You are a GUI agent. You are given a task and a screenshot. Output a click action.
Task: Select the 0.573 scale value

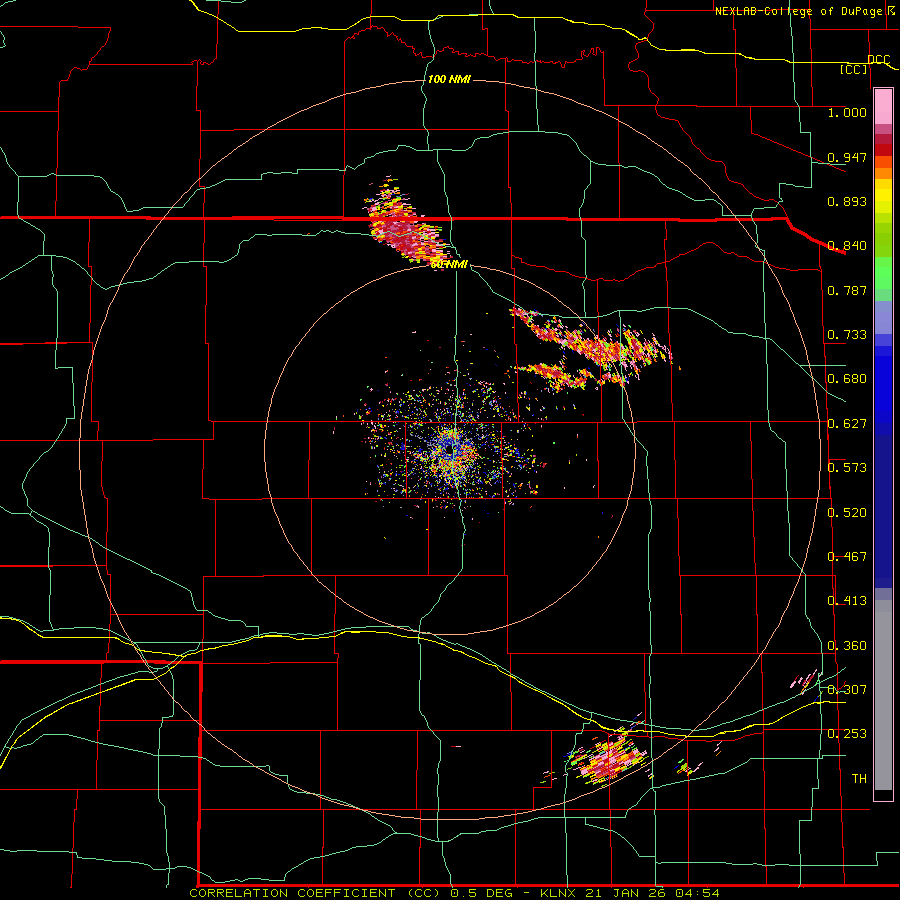pyautogui.click(x=847, y=468)
